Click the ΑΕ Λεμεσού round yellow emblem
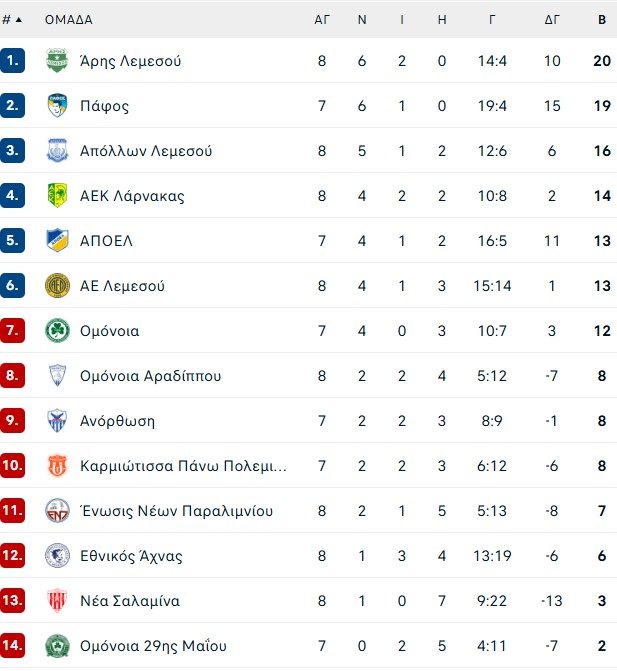 (x=57, y=285)
